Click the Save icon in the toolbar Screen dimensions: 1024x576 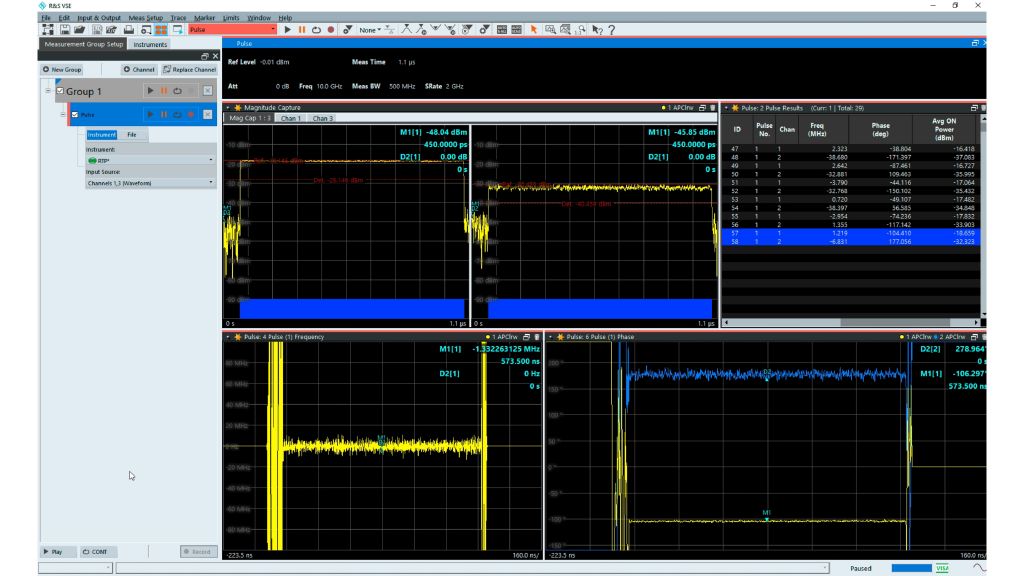64,30
